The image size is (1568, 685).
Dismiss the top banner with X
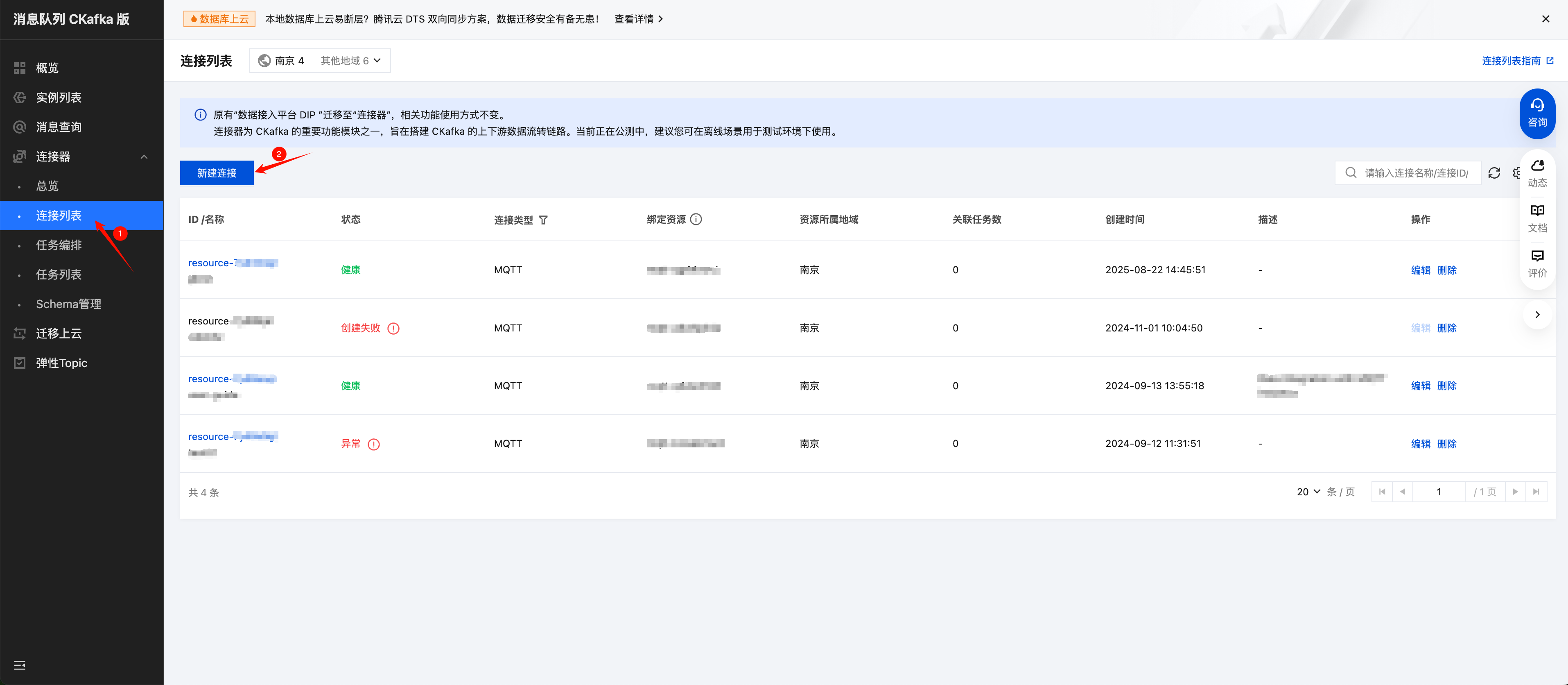coord(1545,19)
